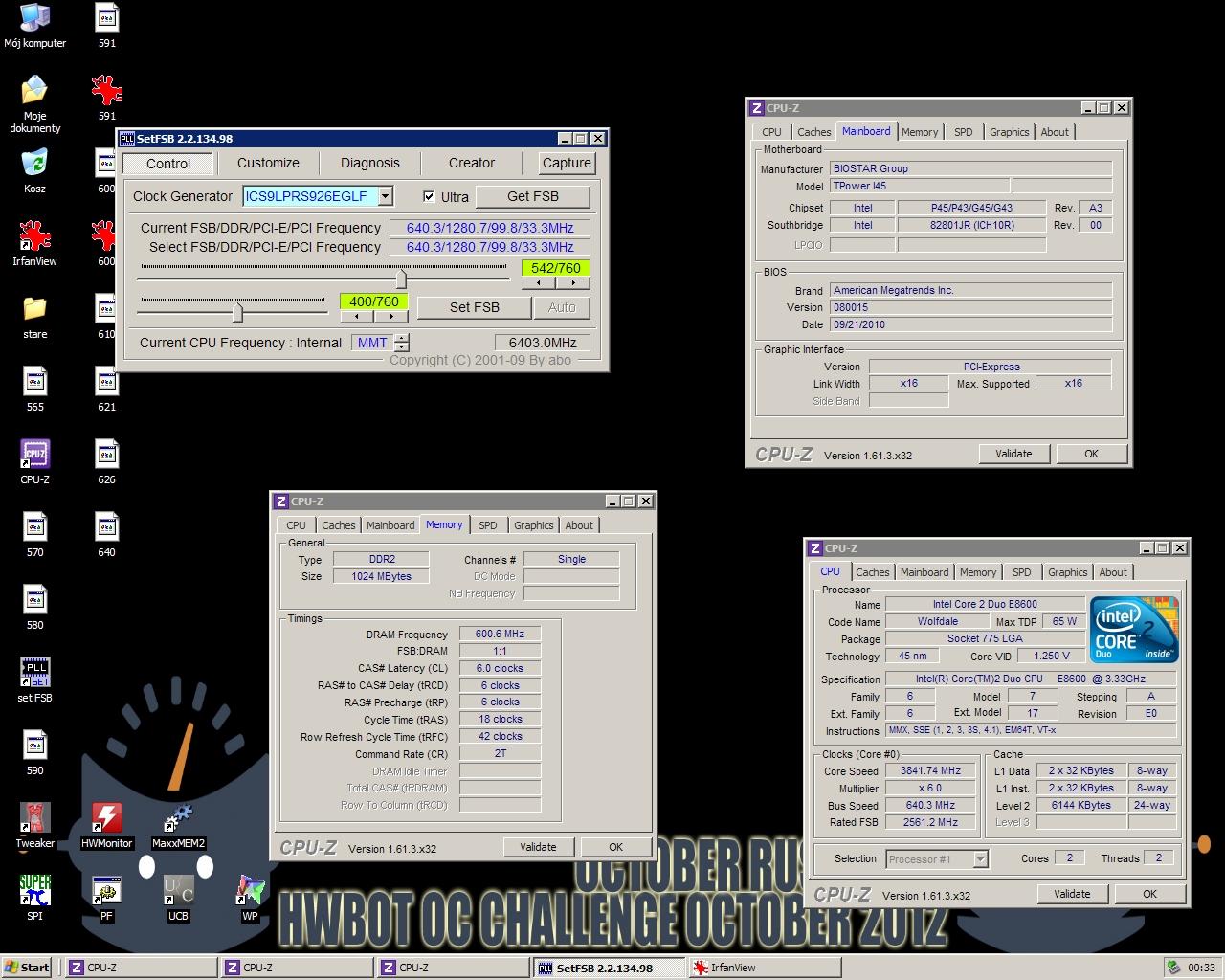This screenshot has width=1225, height=980.
Task: Launch the WP desktop shortcut
Action: click(250, 899)
